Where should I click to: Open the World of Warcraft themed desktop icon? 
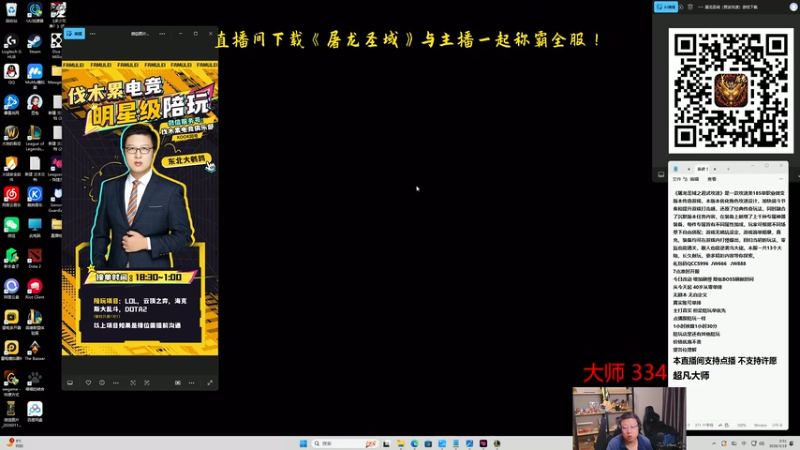[x=11, y=135]
